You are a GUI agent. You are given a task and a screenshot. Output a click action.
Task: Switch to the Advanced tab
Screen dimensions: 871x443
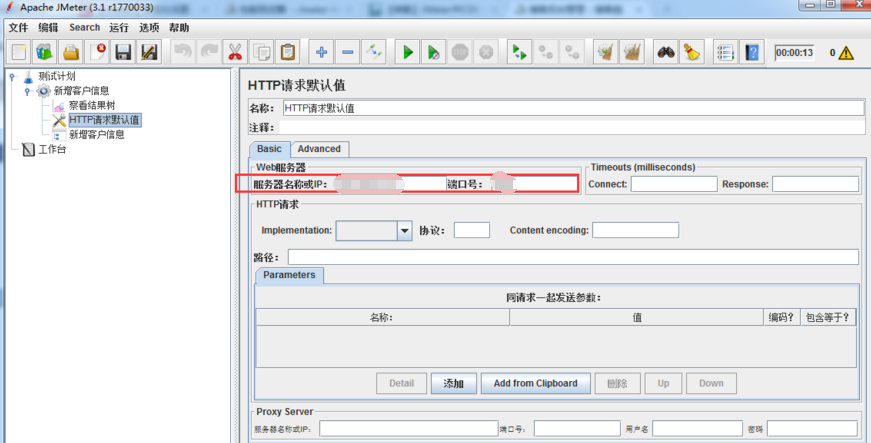319,149
